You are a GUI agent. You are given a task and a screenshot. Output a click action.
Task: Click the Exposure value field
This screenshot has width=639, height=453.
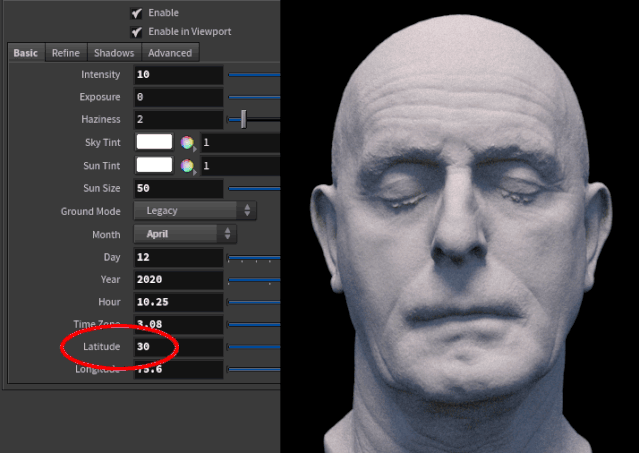click(x=178, y=97)
